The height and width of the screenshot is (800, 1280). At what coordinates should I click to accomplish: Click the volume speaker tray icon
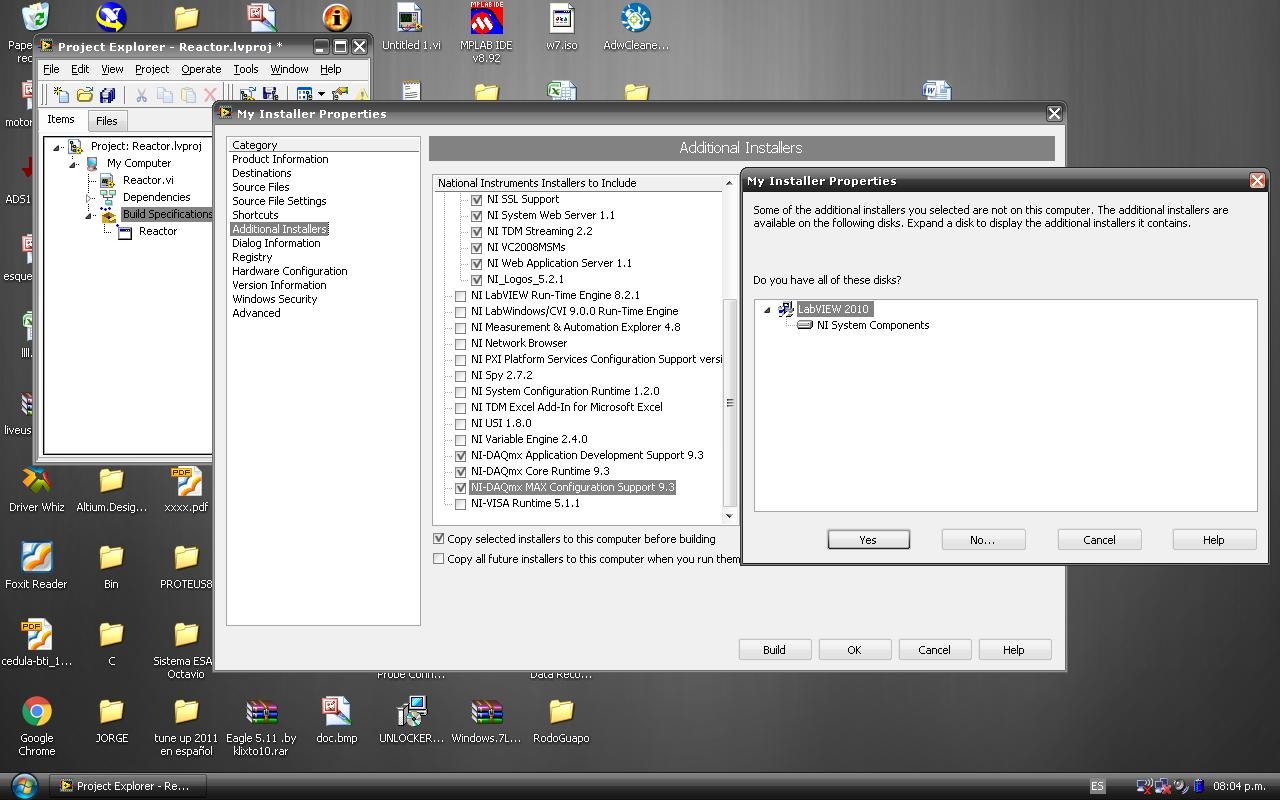coord(1180,786)
